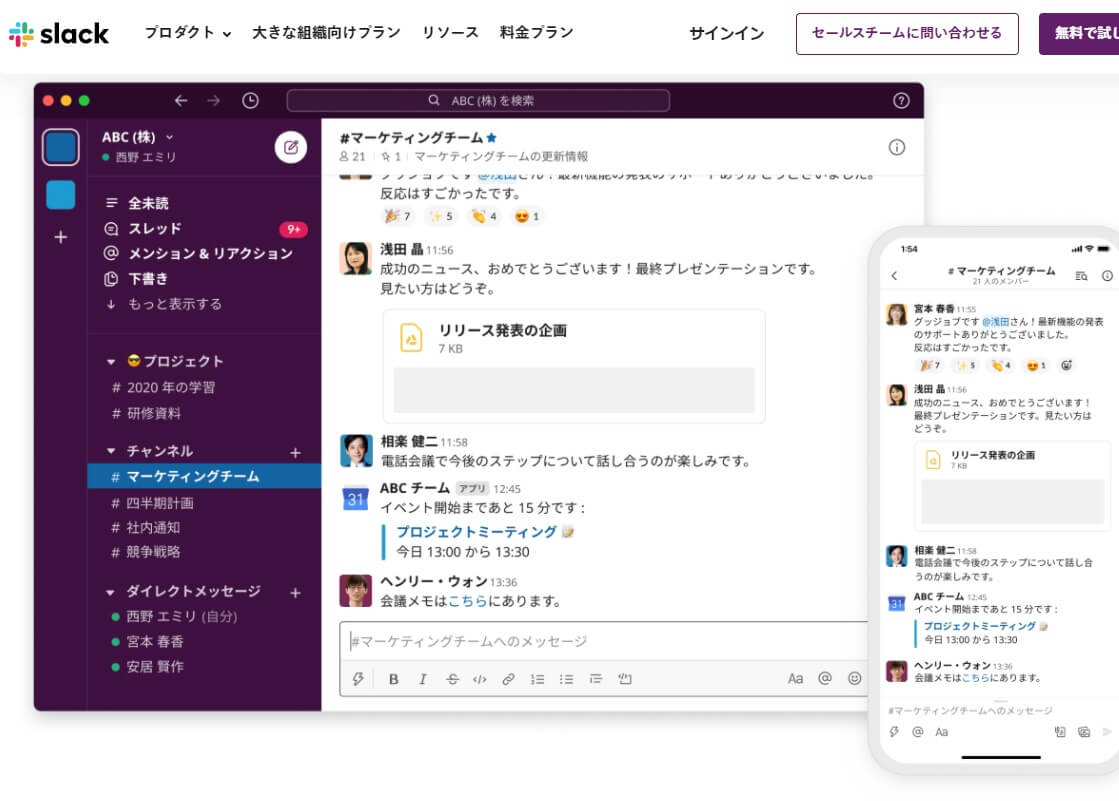Collapse the チャンネル section

click(111, 451)
